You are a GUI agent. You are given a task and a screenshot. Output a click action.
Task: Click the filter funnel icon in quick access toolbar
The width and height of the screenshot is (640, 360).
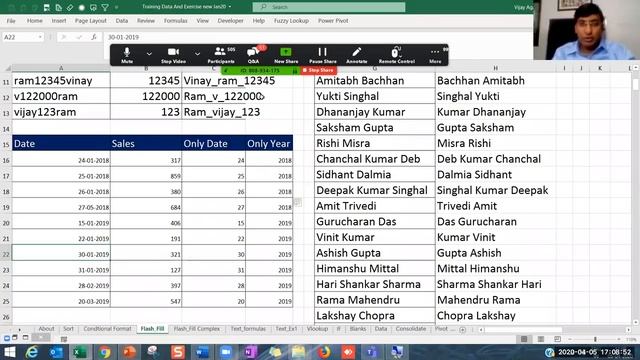pos(105,7)
